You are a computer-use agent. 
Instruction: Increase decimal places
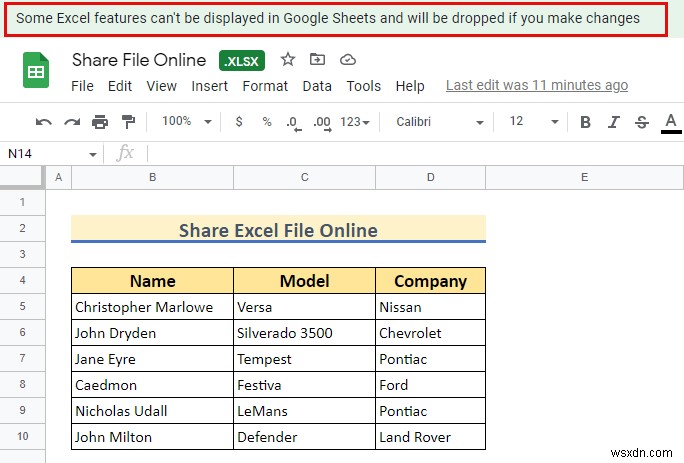click(x=322, y=123)
